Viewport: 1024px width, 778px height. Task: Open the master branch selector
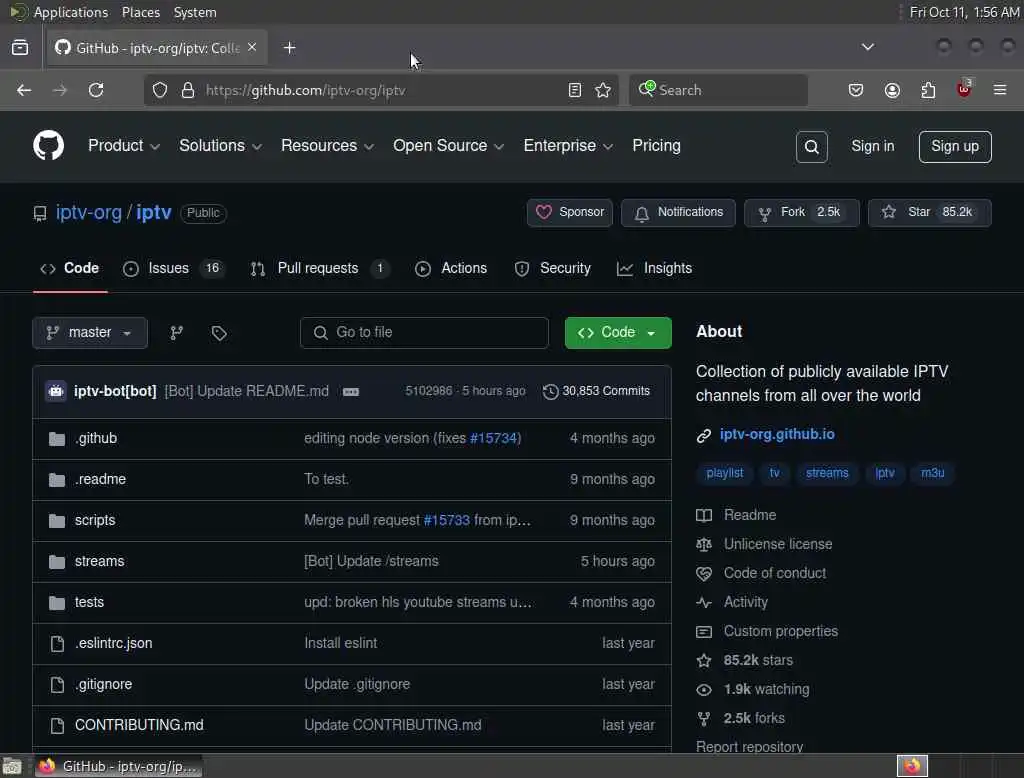click(x=89, y=333)
